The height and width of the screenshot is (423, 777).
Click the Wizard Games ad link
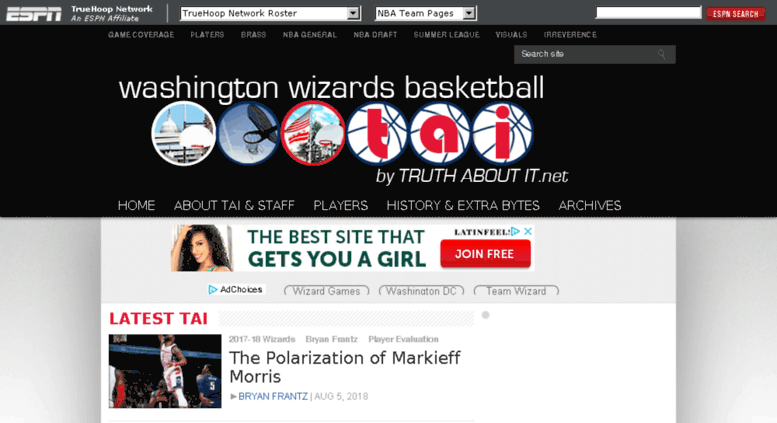click(x=327, y=291)
